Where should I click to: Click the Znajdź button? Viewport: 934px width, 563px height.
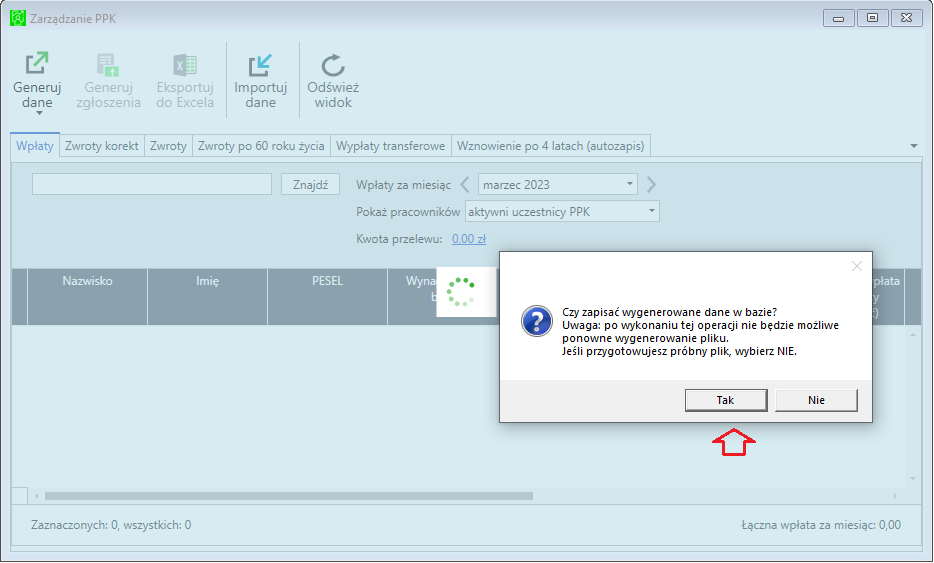[x=310, y=185]
